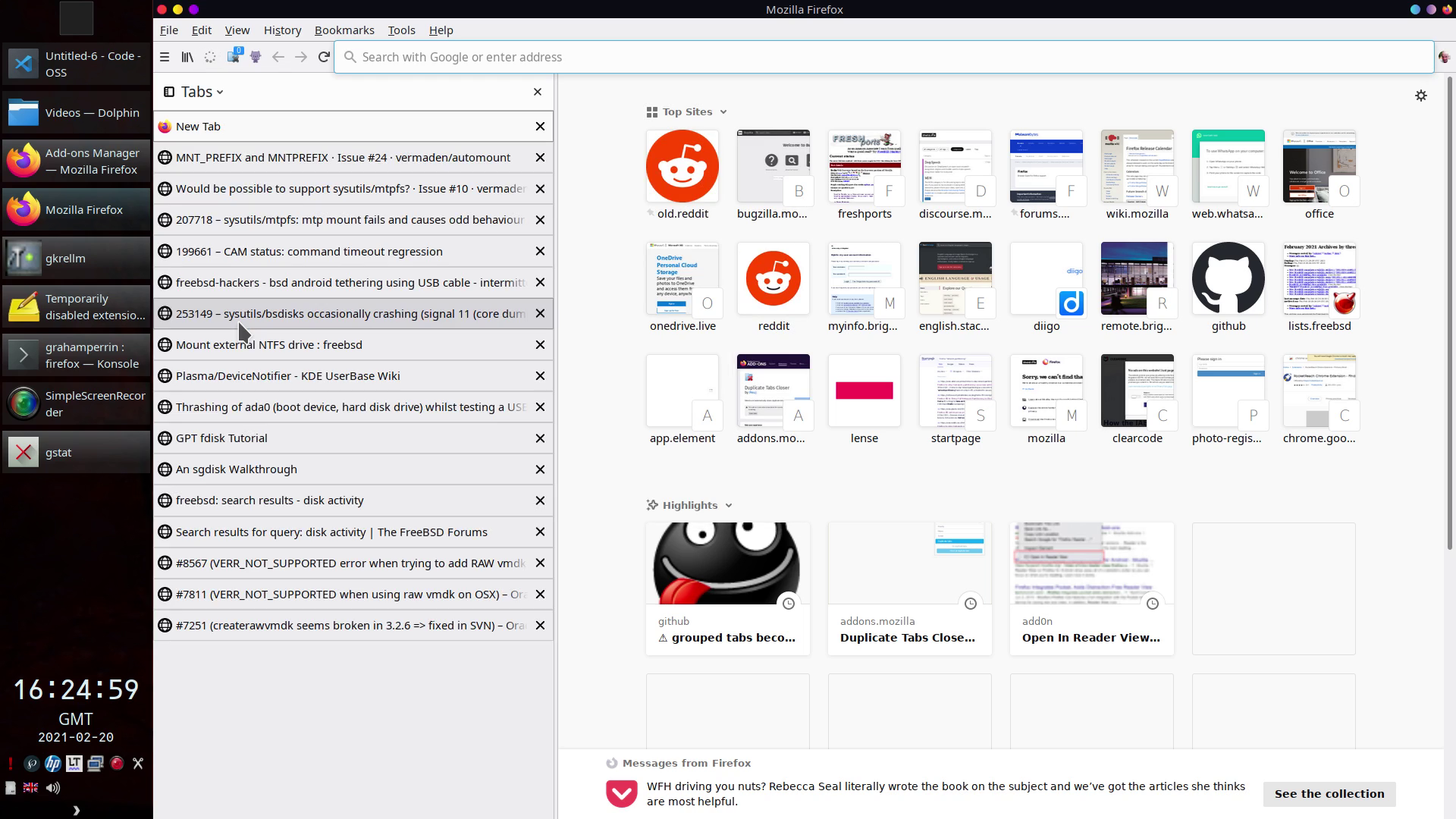
Task: Open the volume speaker tray icon
Action: click(x=53, y=788)
